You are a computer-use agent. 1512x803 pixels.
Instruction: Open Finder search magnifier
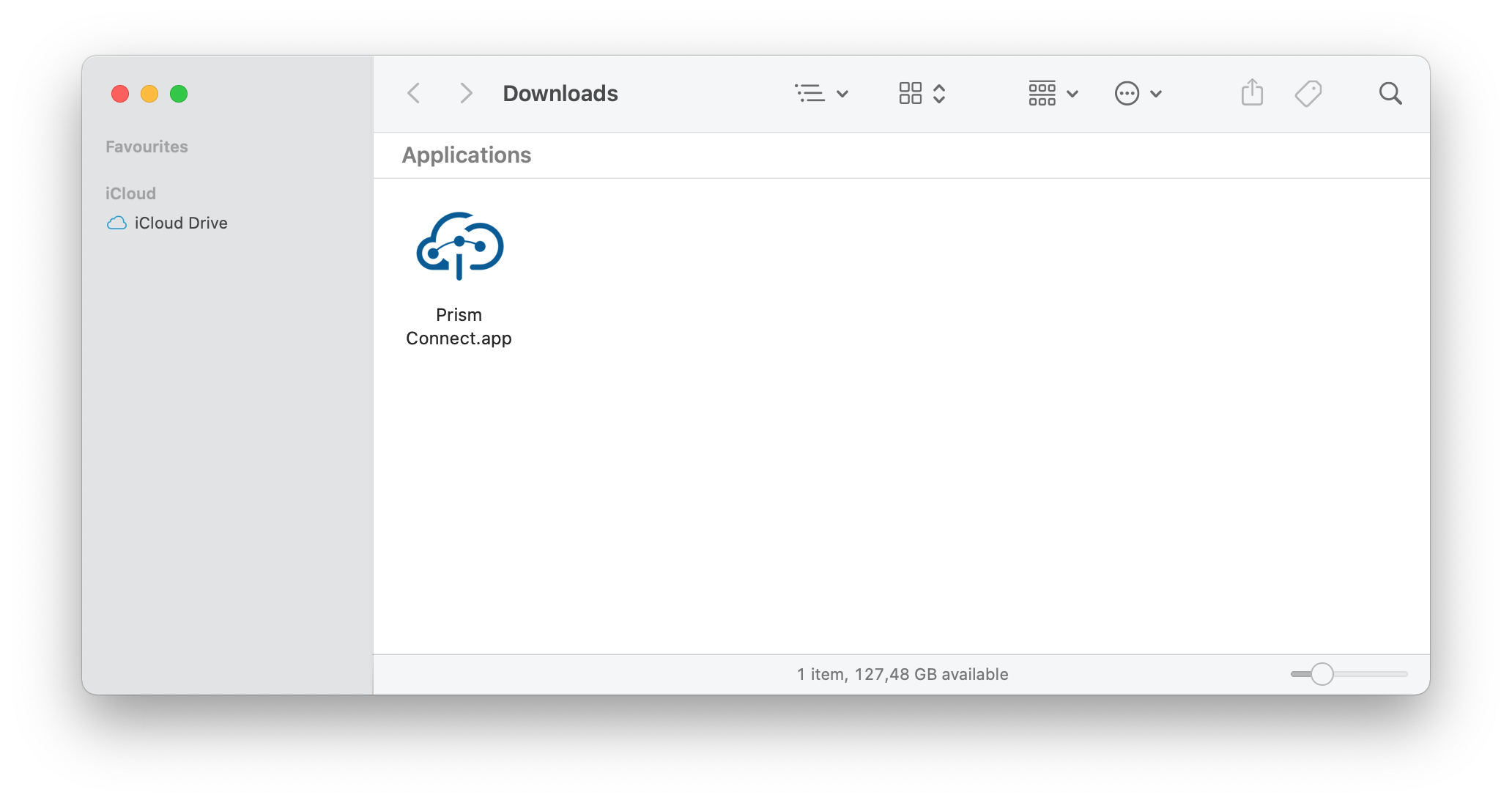[1390, 94]
